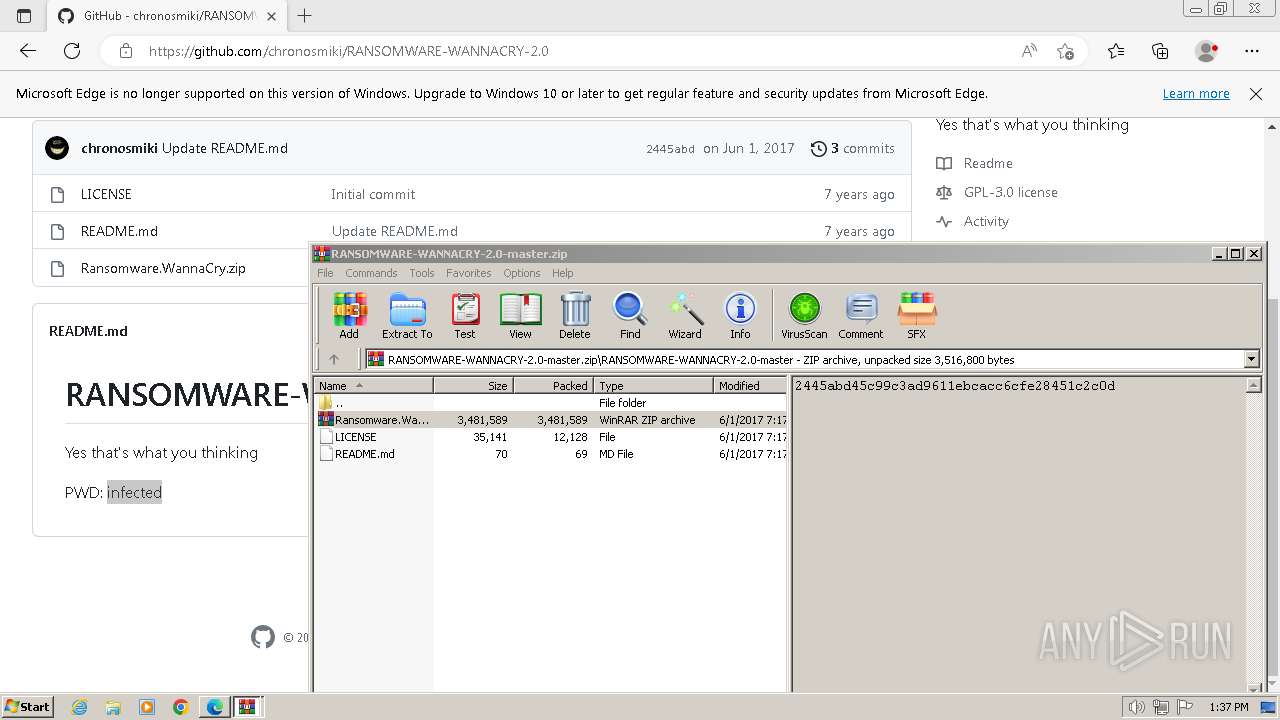Click the SFX toolbar icon

916,316
